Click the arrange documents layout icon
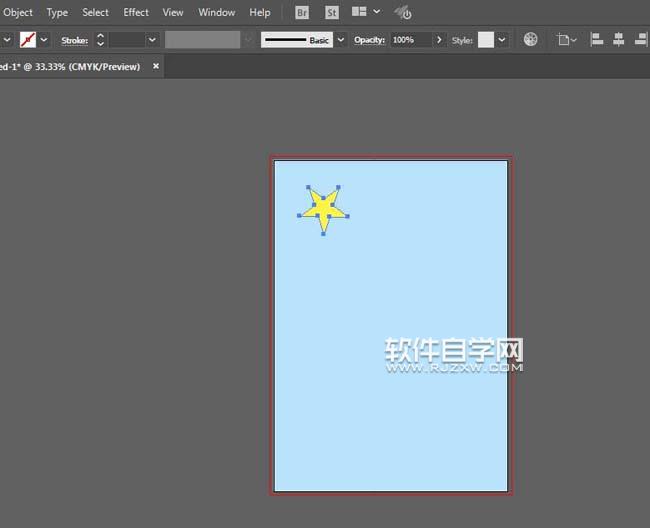Viewport: 650px width, 528px height. (x=359, y=13)
